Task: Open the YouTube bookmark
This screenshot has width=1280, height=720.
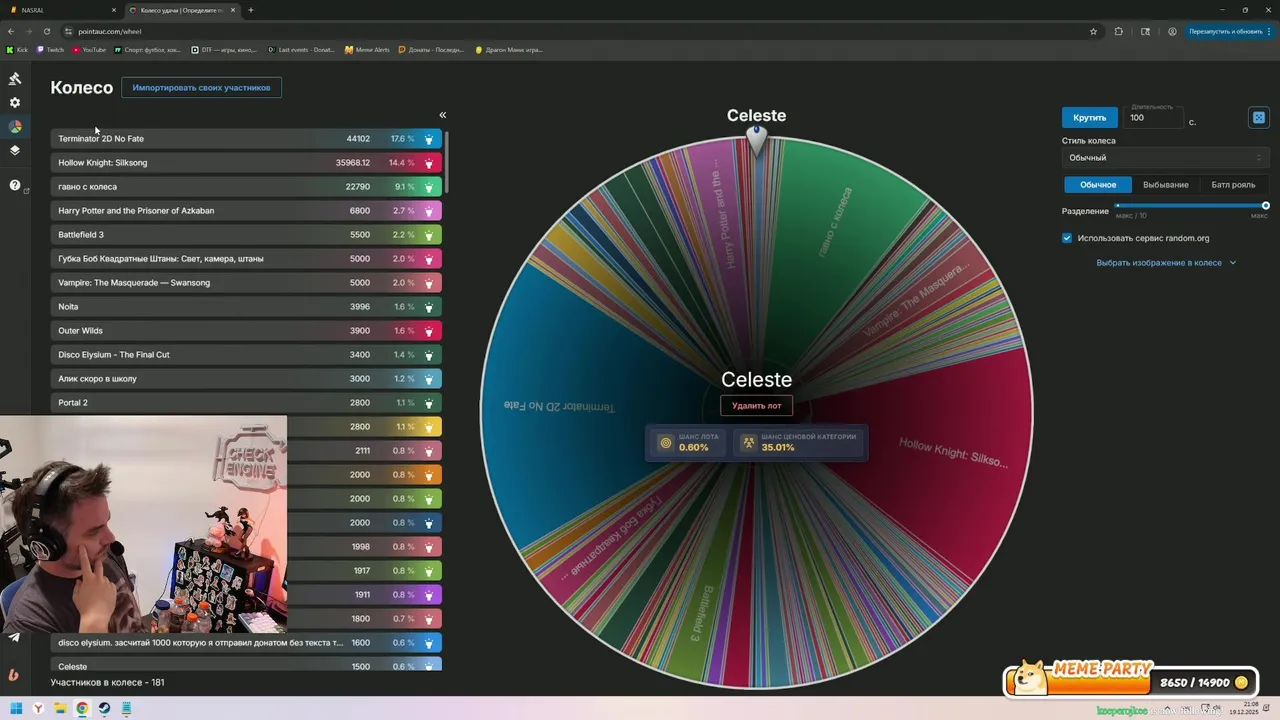Action: 88,49
